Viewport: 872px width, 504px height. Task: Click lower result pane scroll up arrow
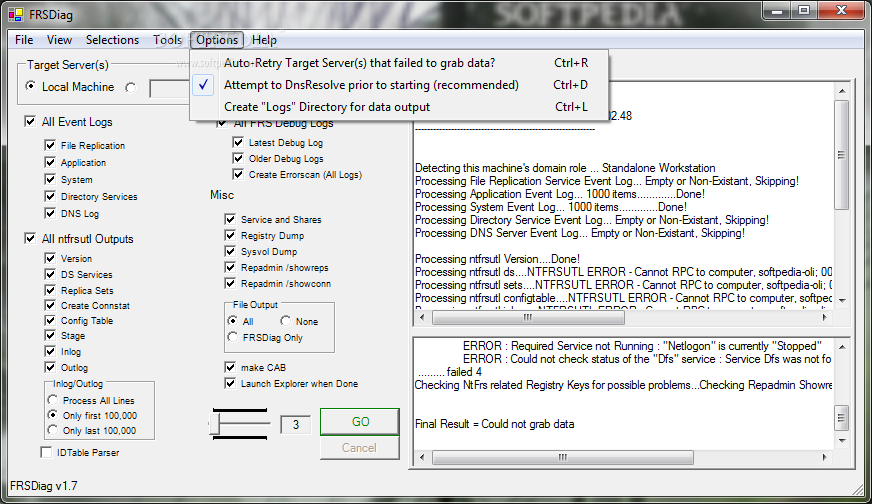point(842,347)
